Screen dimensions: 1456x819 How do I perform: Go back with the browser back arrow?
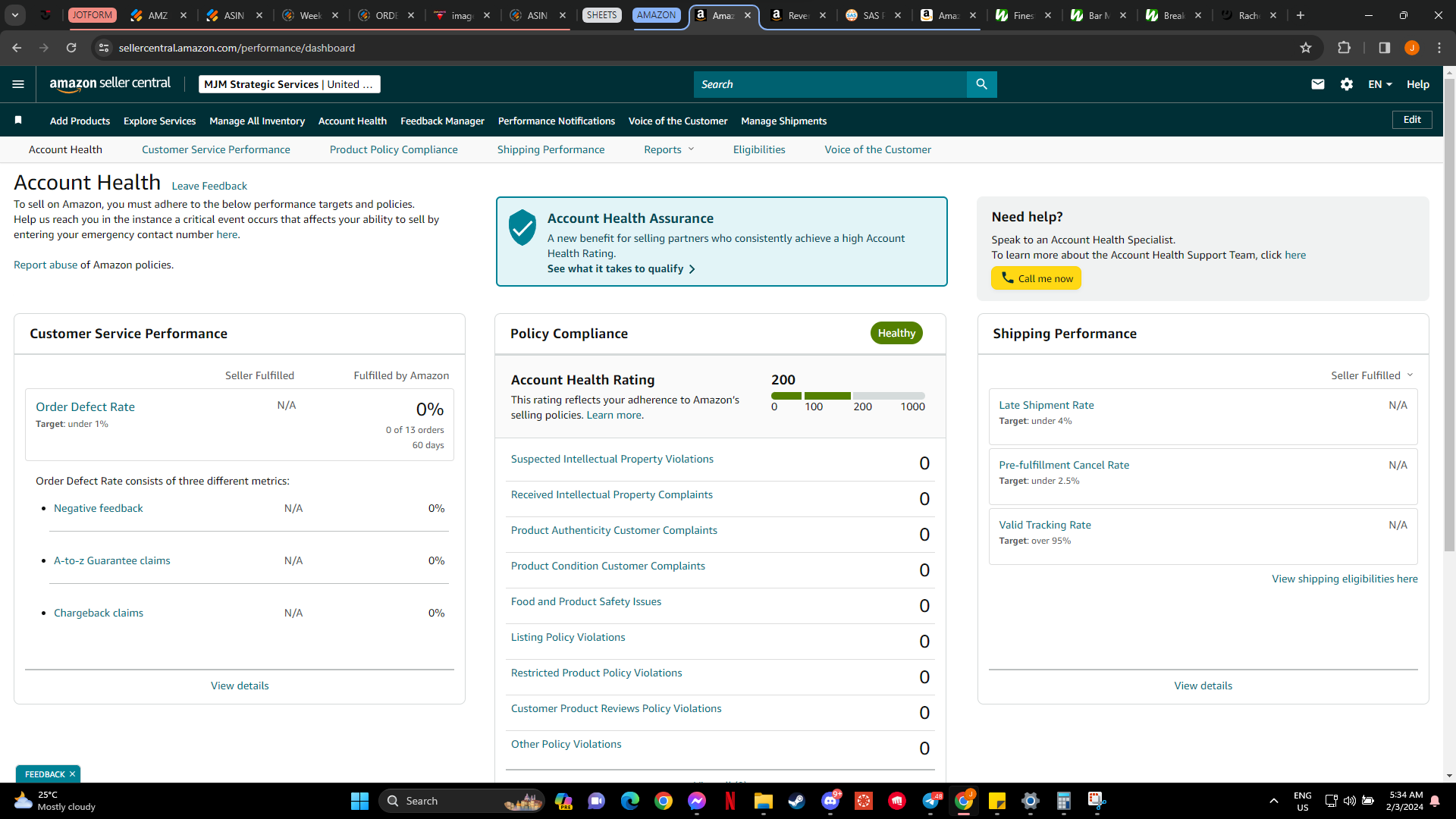click(x=17, y=48)
